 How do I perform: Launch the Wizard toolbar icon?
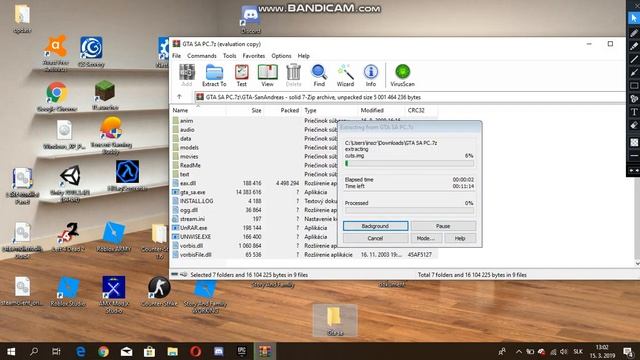click(345, 75)
